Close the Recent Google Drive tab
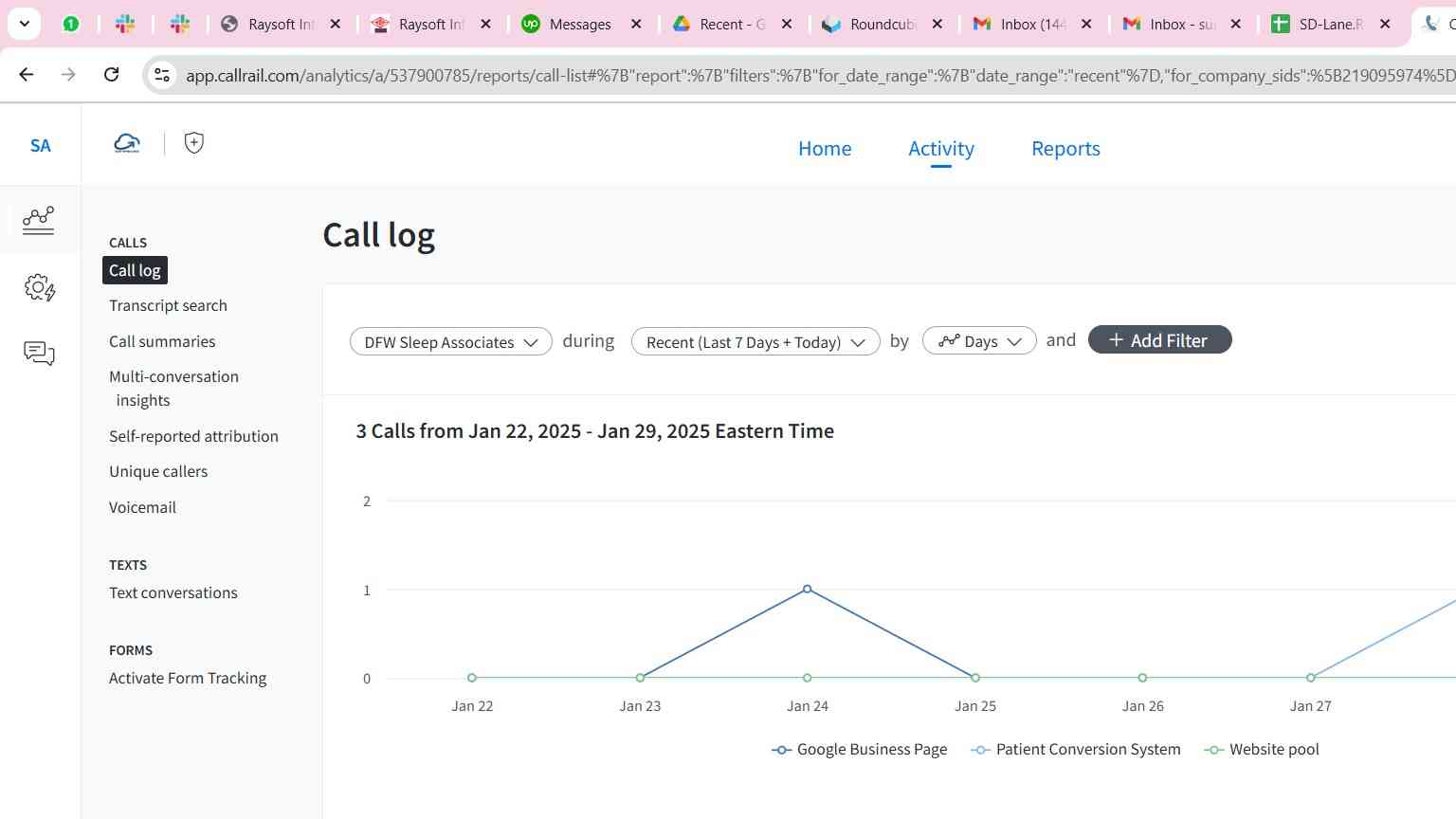The image size is (1456, 819). 786,24
